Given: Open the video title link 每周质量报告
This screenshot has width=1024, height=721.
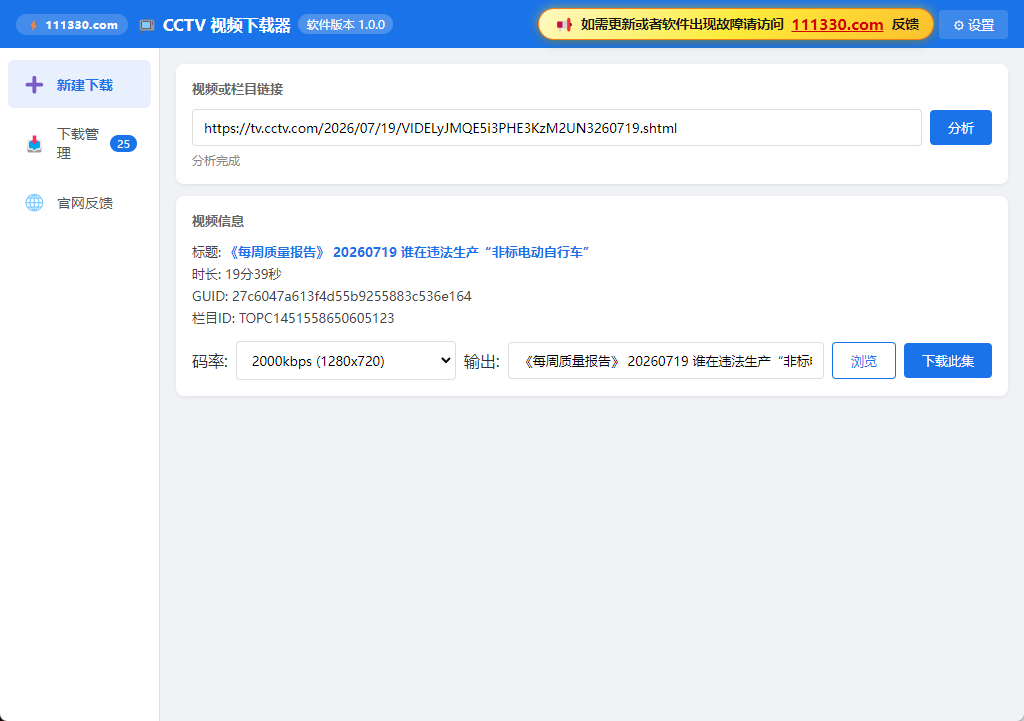Looking at the screenshot, I should (x=408, y=252).
